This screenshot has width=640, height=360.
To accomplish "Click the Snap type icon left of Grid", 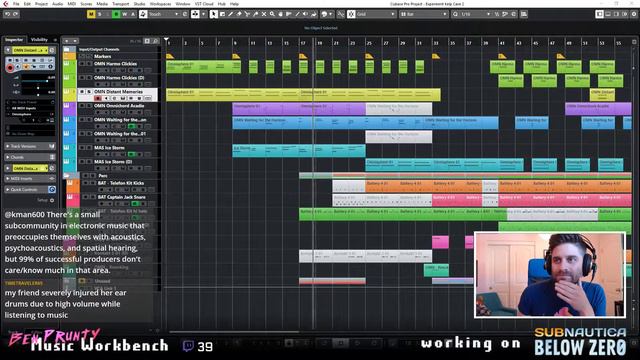I will (x=351, y=14).
